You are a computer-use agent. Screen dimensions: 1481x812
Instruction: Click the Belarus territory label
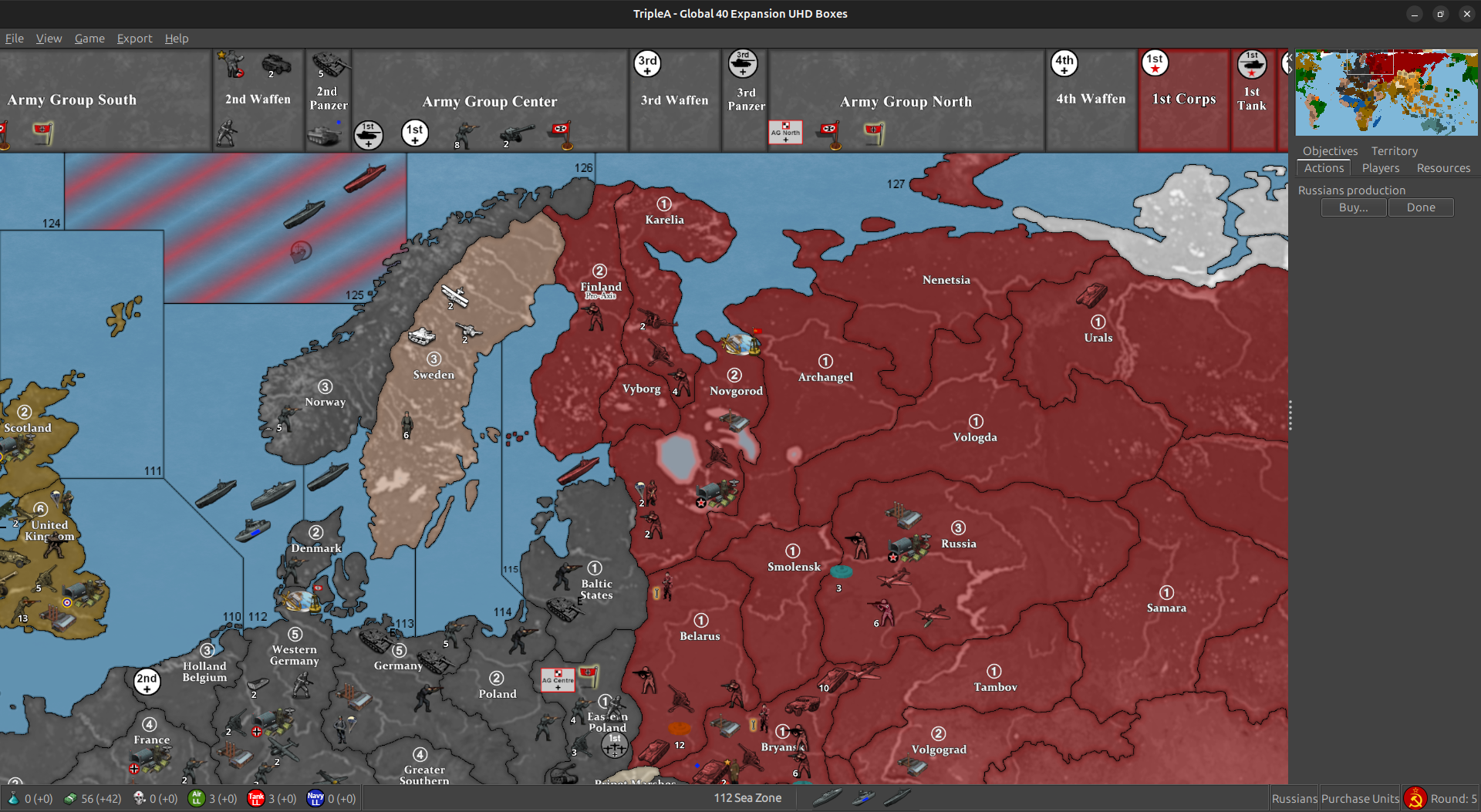coord(700,636)
